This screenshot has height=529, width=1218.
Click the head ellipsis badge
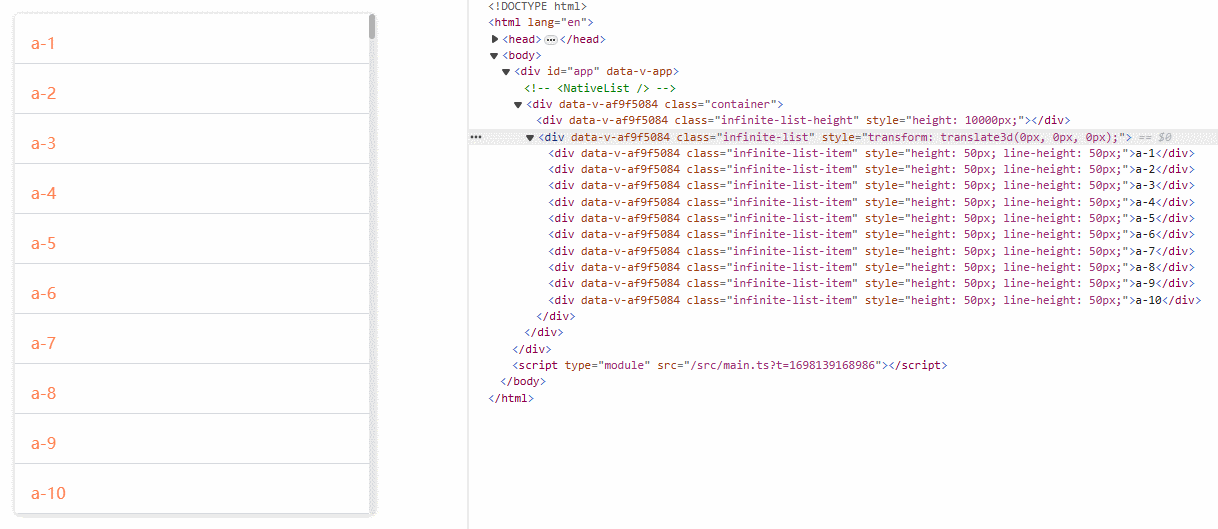click(551, 39)
